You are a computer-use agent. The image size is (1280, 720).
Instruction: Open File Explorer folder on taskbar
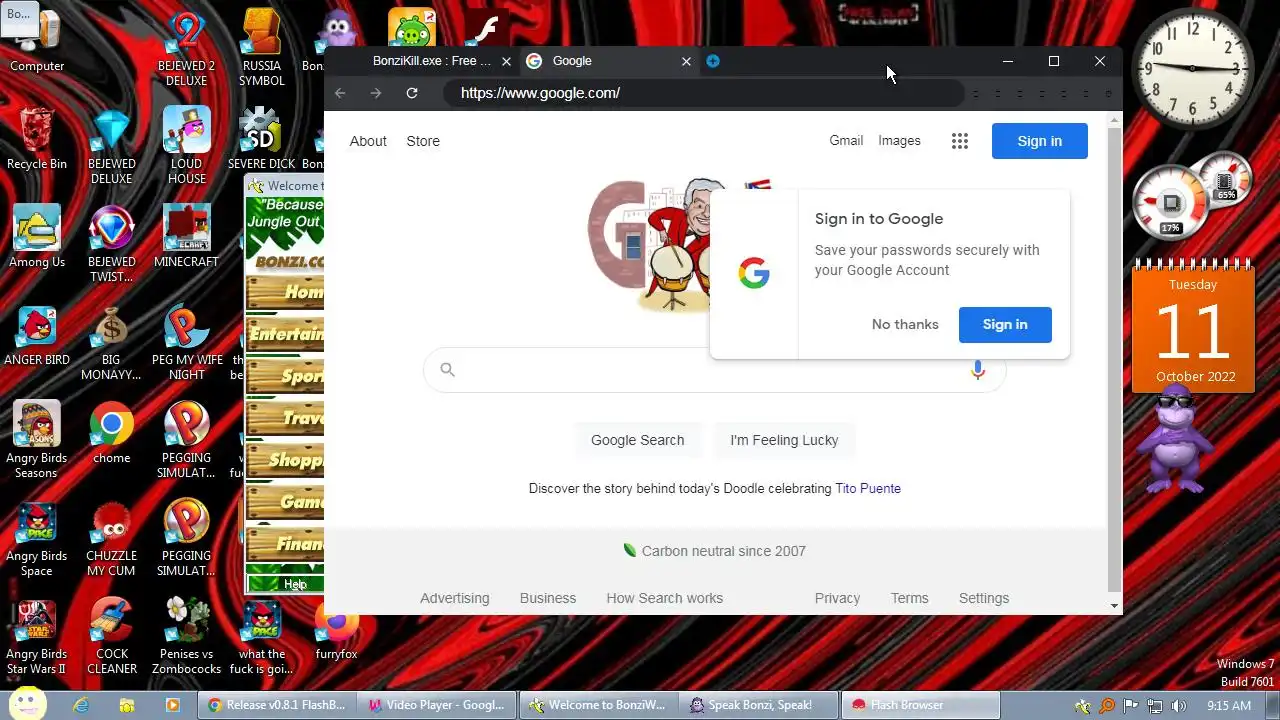(x=127, y=705)
